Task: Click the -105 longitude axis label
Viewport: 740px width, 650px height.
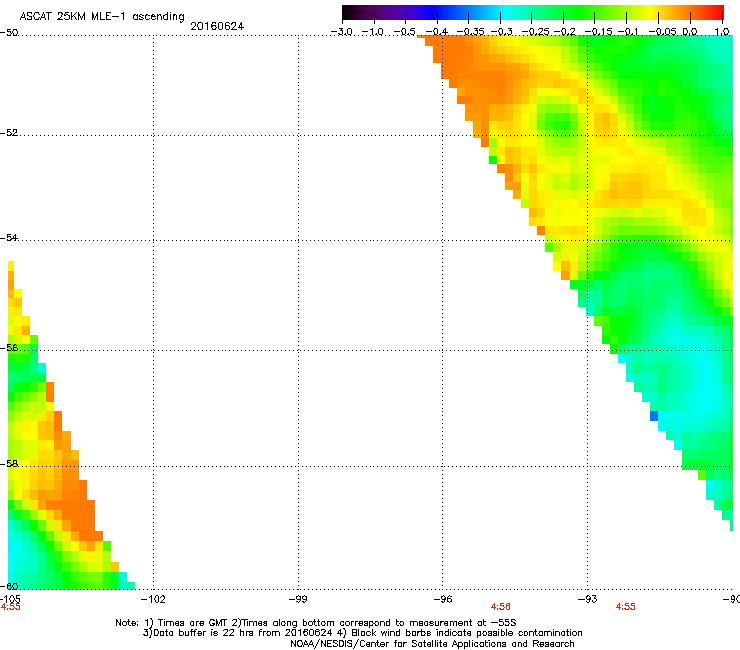Action: (10, 599)
